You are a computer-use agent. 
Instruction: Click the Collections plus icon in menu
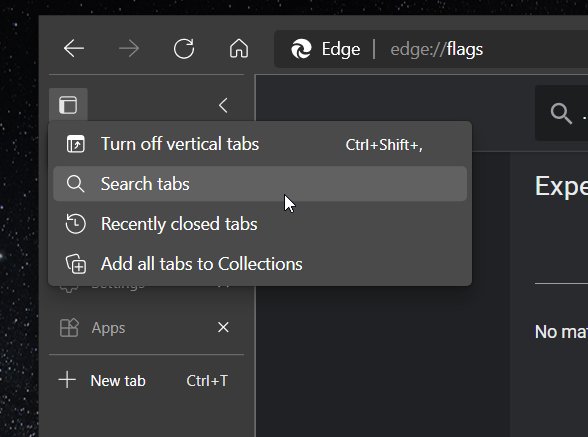tap(76, 264)
